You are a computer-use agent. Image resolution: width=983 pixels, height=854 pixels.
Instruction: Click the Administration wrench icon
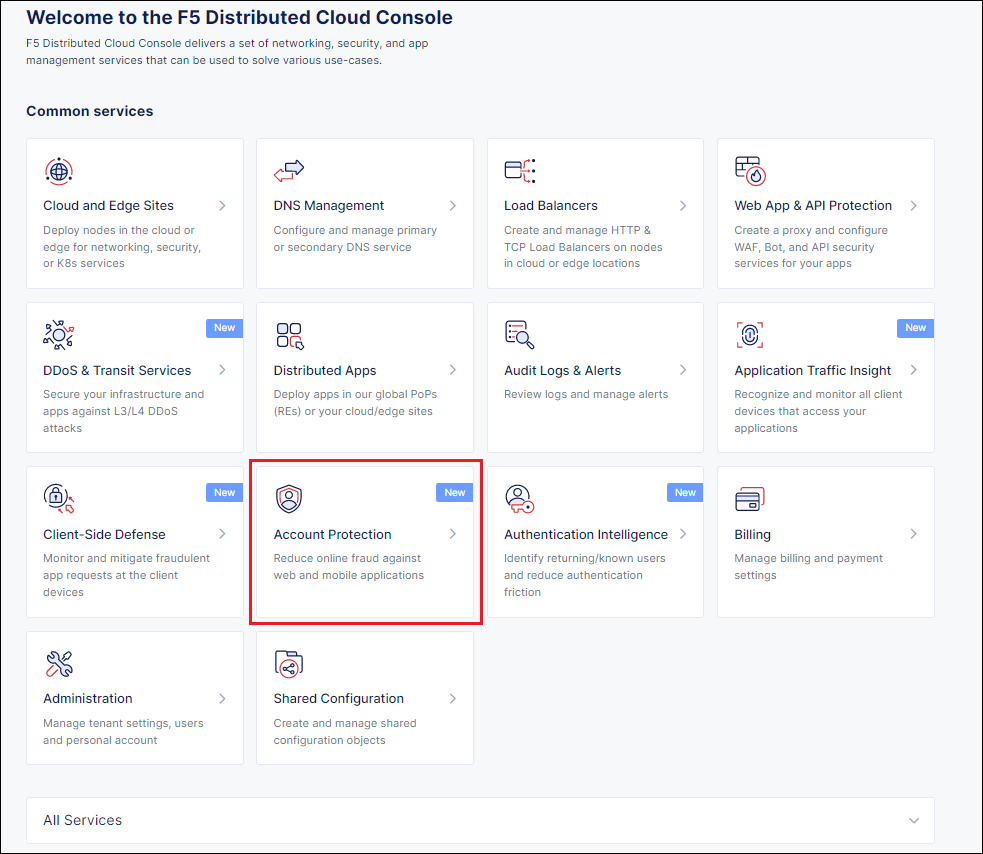coord(58,663)
